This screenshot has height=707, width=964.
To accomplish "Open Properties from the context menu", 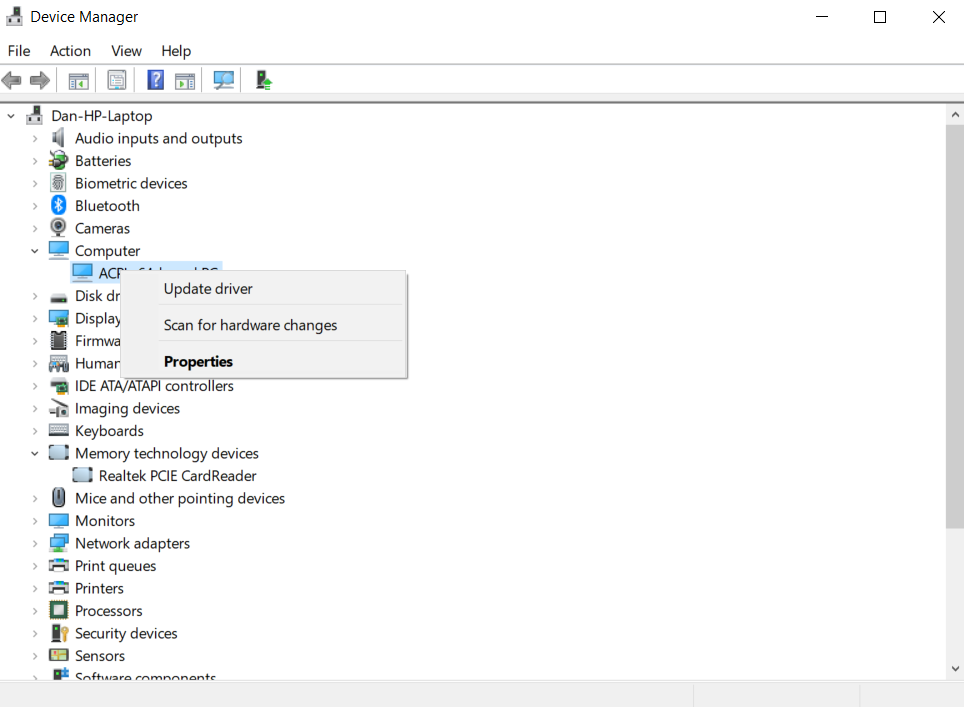I will coord(198,362).
